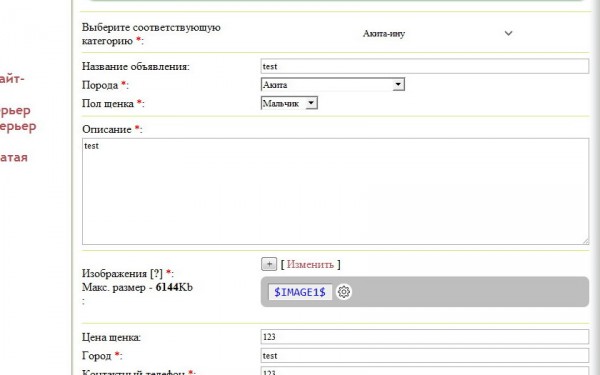
Task: Click the Изменить link
Action: [310, 264]
